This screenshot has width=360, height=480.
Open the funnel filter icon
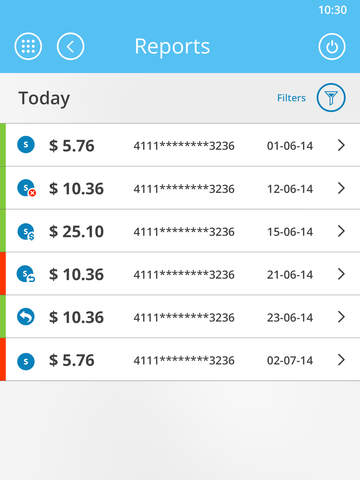331,97
